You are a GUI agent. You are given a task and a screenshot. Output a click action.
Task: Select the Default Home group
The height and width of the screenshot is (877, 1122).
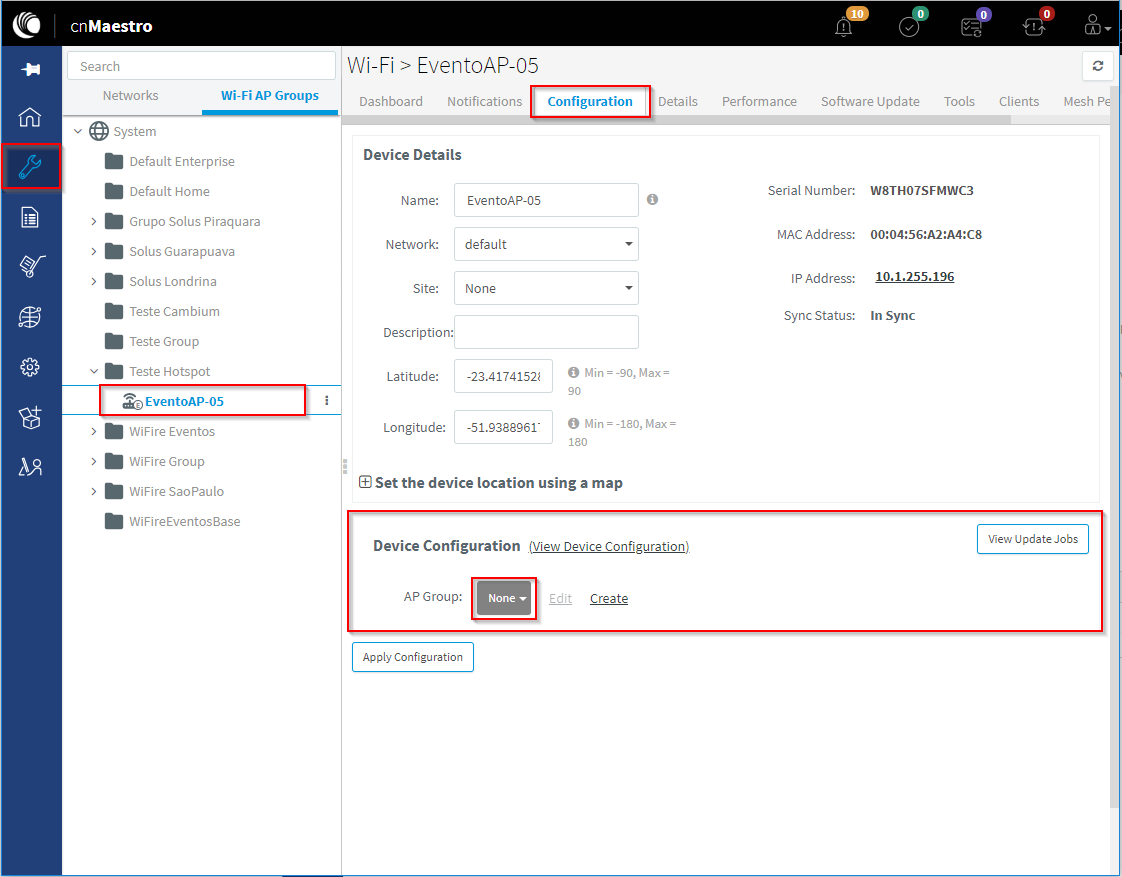(170, 191)
